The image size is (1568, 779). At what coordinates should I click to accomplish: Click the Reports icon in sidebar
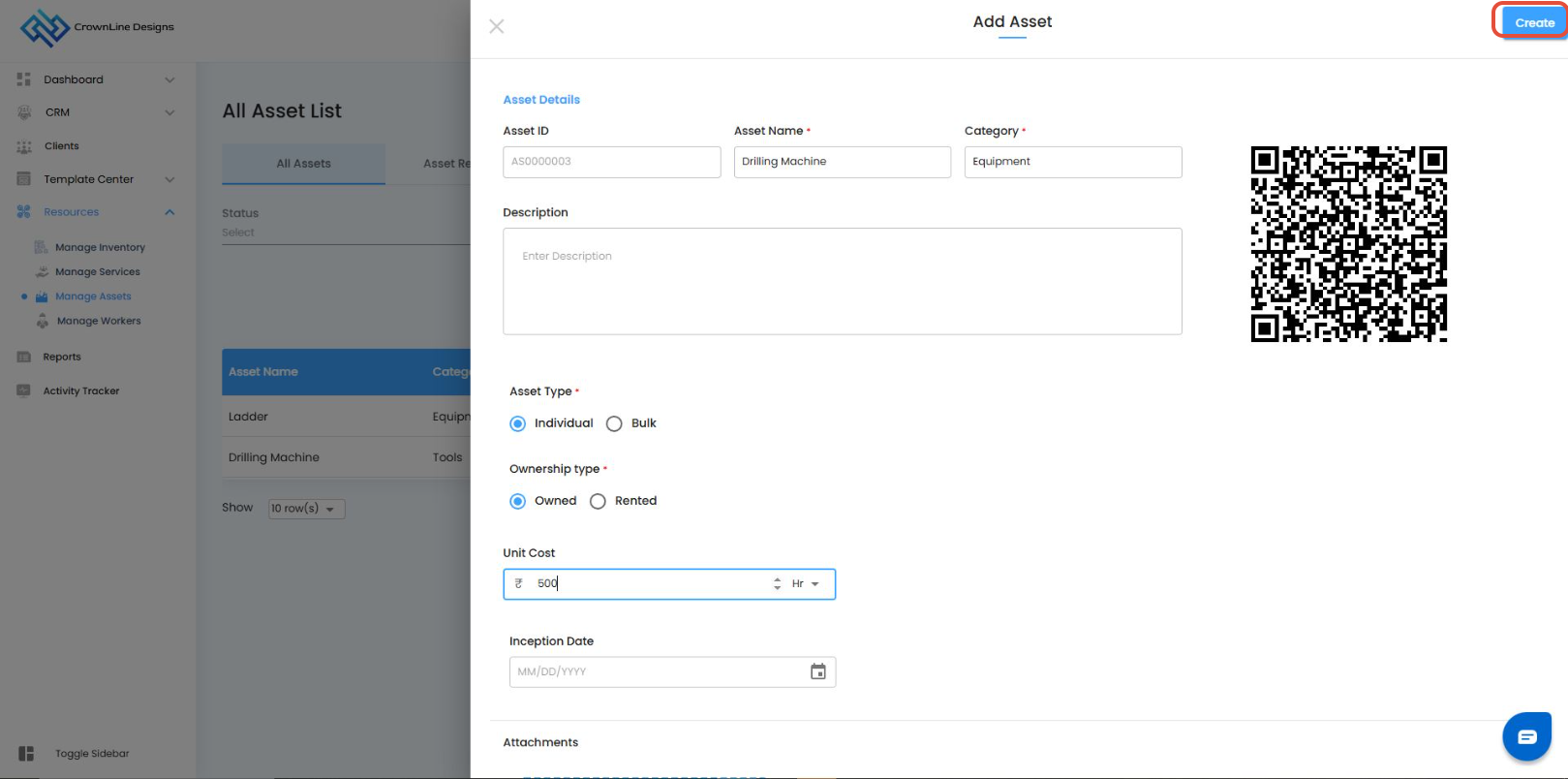[24, 357]
